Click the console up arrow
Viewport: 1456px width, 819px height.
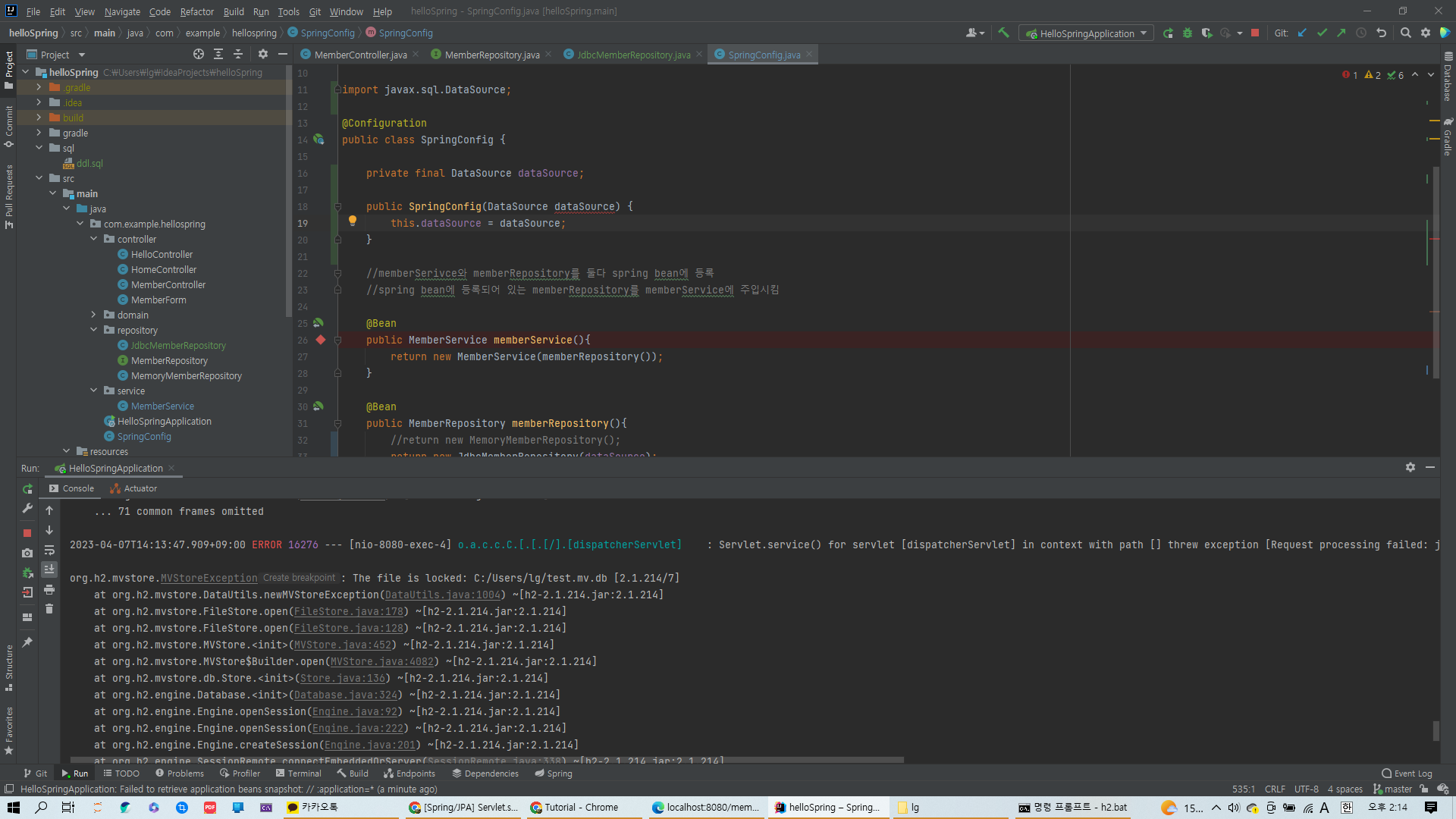49,510
